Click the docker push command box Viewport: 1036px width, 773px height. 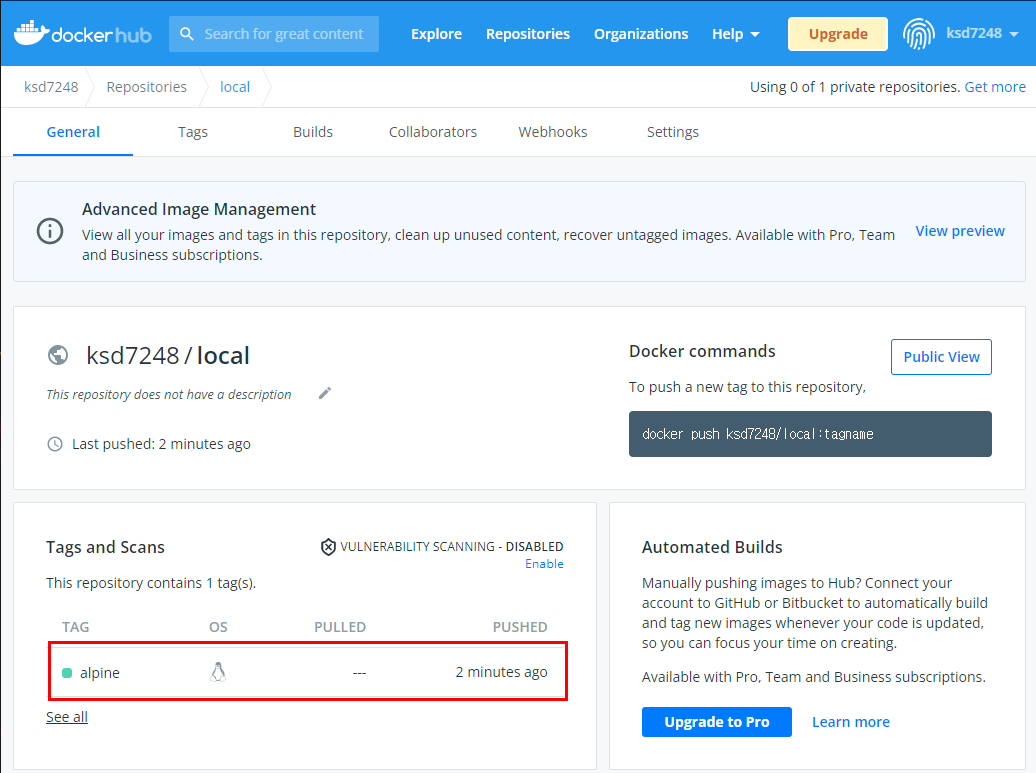810,434
